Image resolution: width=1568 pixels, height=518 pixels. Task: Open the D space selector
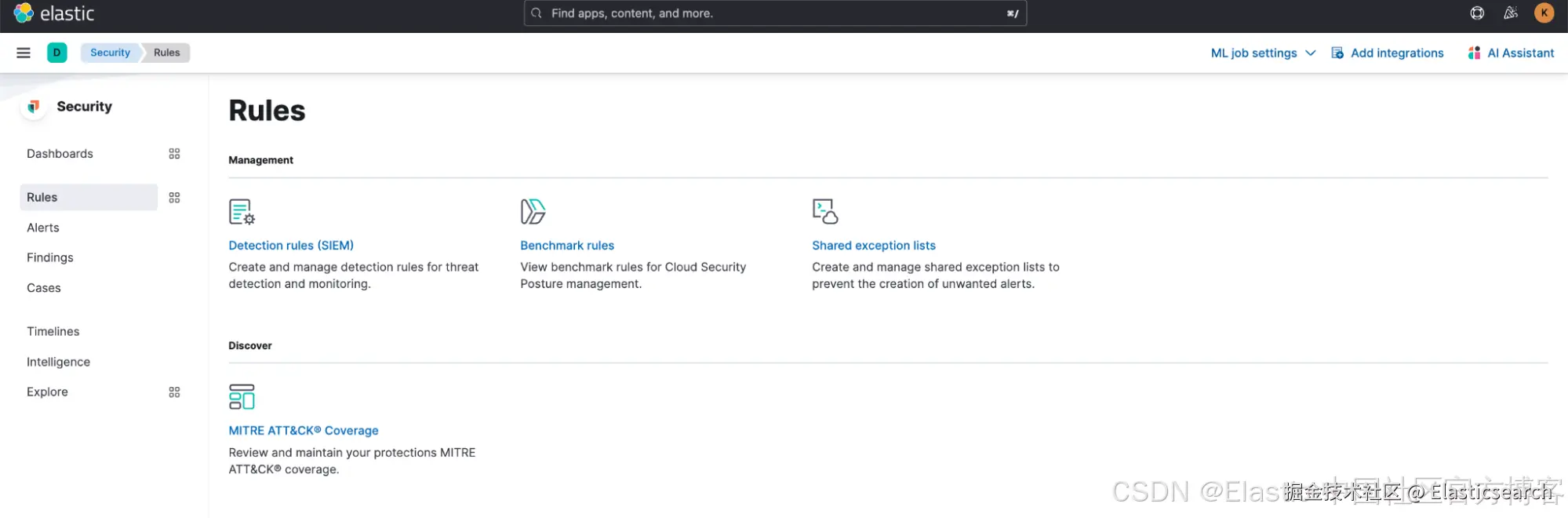coord(57,53)
